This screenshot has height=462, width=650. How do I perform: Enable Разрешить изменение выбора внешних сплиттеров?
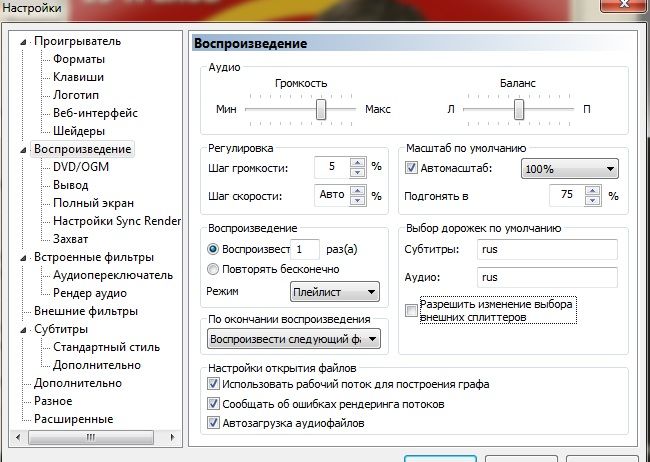[411, 311]
